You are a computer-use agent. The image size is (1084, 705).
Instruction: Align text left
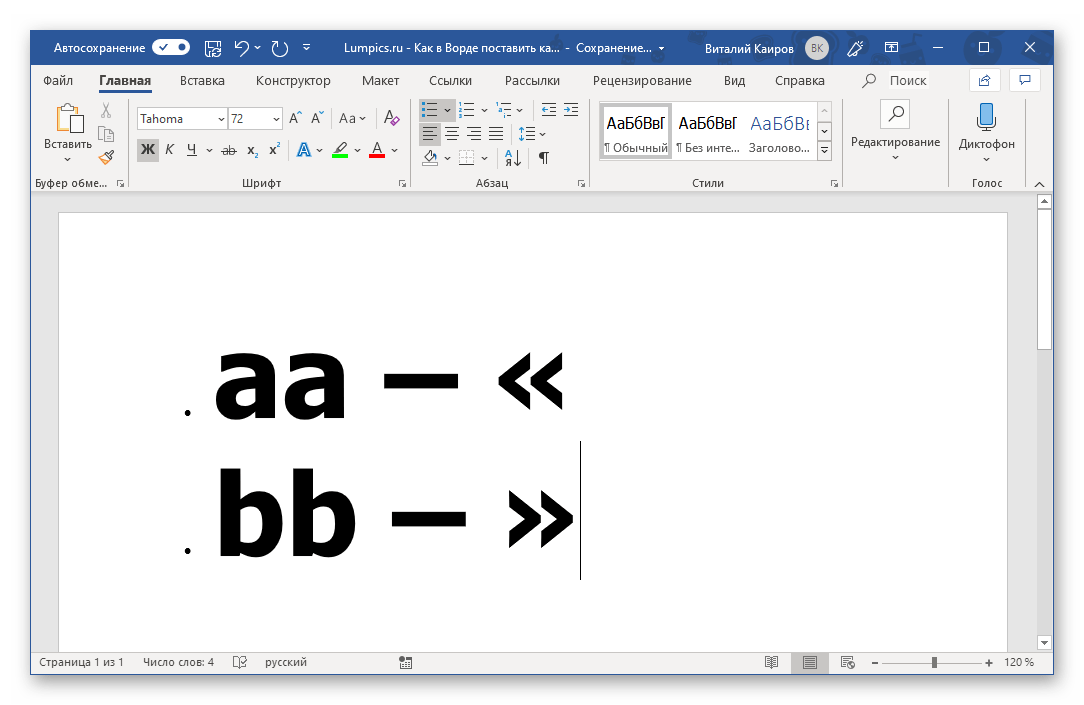coord(429,134)
